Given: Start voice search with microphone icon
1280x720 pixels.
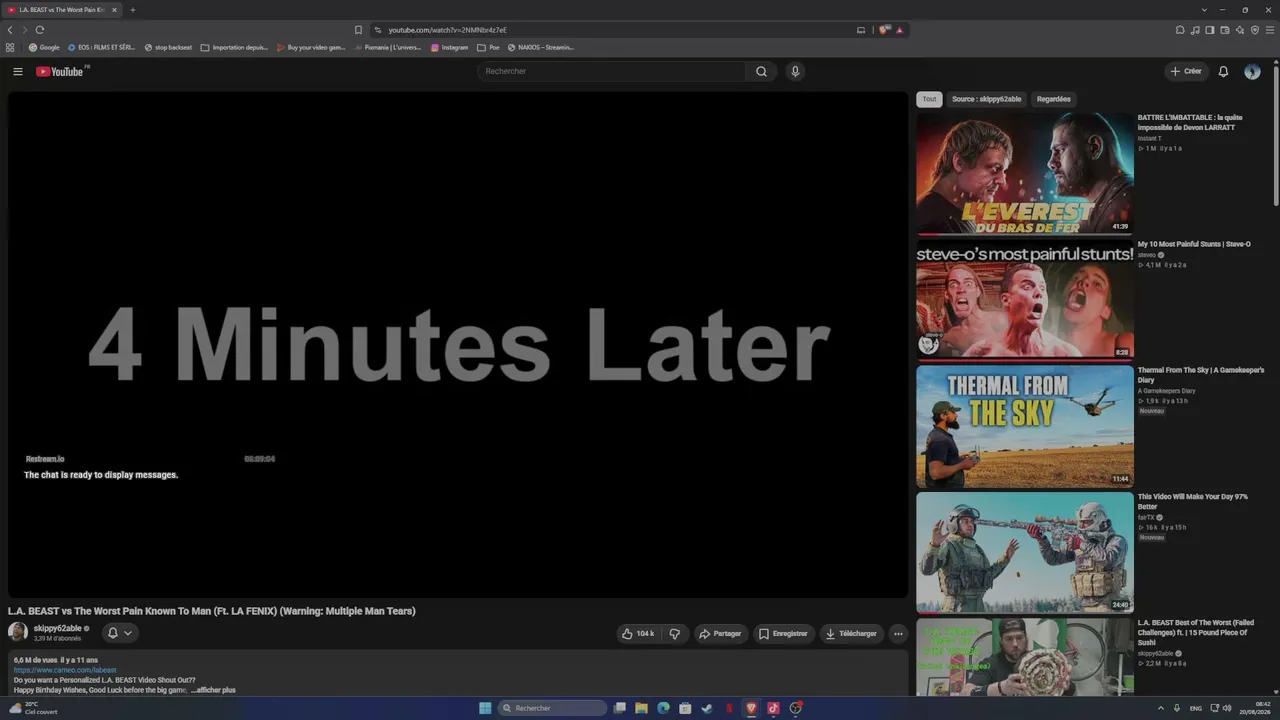Looking at the screenshot, I should point(795,71).
